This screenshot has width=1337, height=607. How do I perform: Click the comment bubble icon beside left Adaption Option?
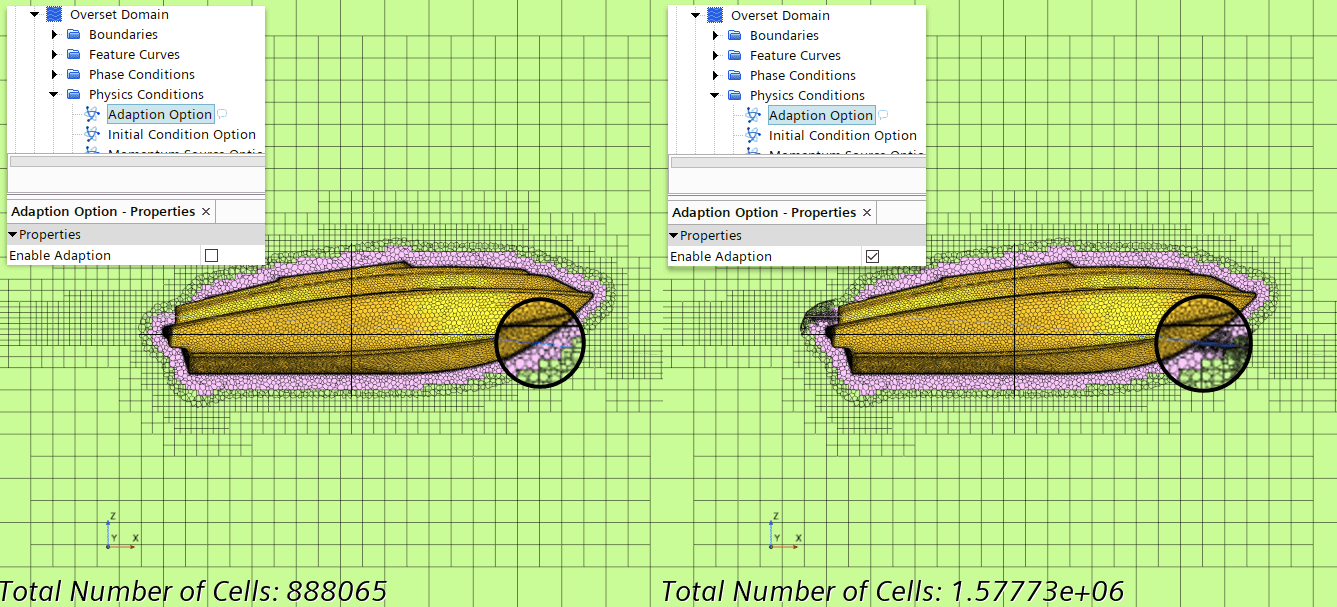[x=222, y=114]
